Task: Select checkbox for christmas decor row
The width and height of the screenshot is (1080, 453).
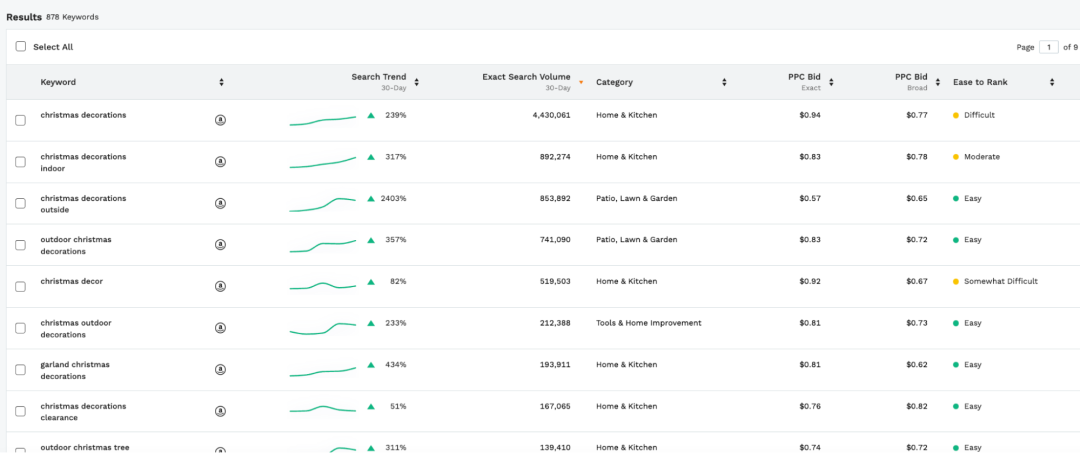Action: coord(21,287)
